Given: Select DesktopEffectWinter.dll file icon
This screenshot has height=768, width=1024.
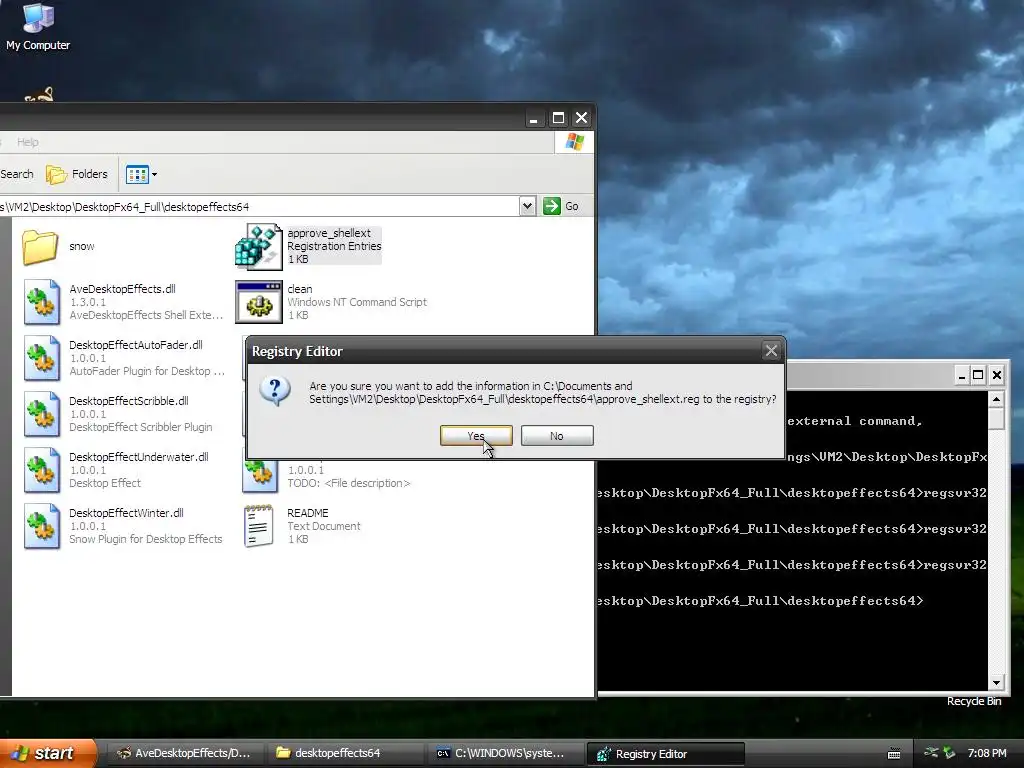Looking at the screenshot, I should tap(42, 526).
